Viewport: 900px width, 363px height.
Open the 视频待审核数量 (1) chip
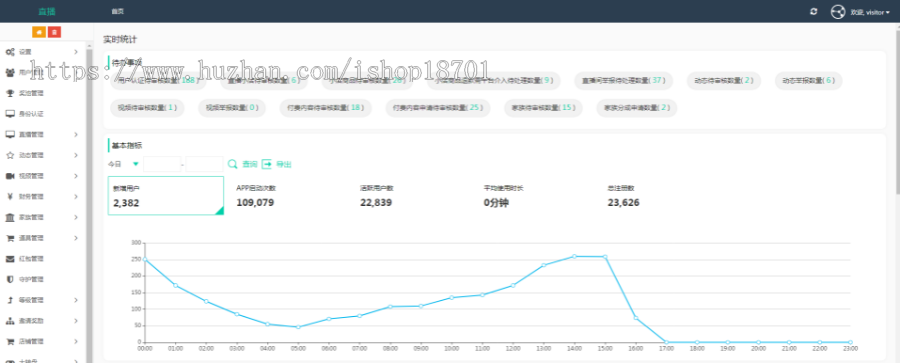147,107
